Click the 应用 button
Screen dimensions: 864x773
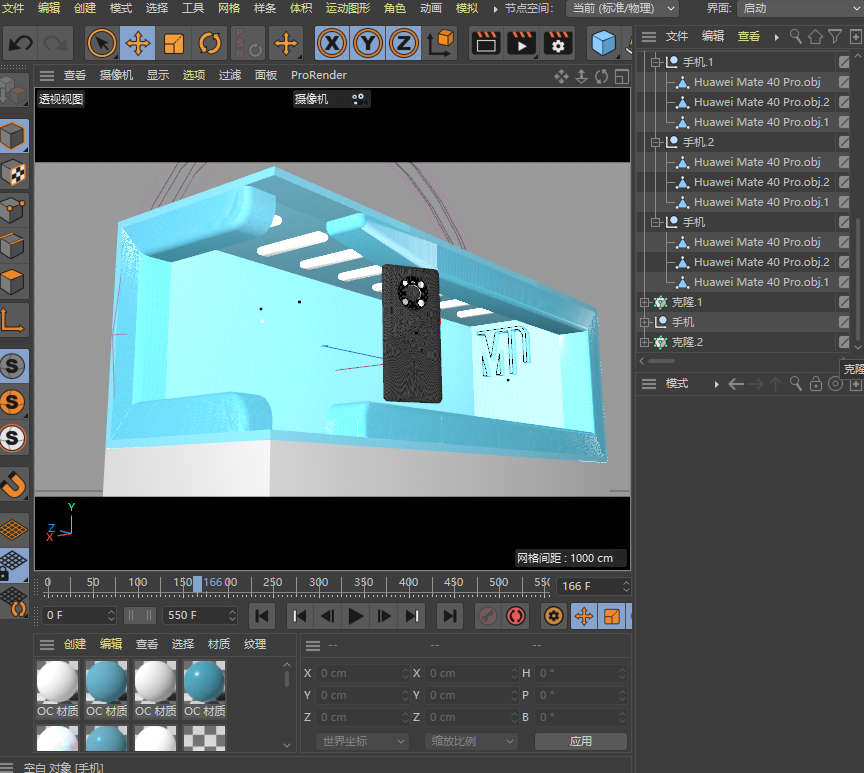pyautogui.click(x=580, y=741)
